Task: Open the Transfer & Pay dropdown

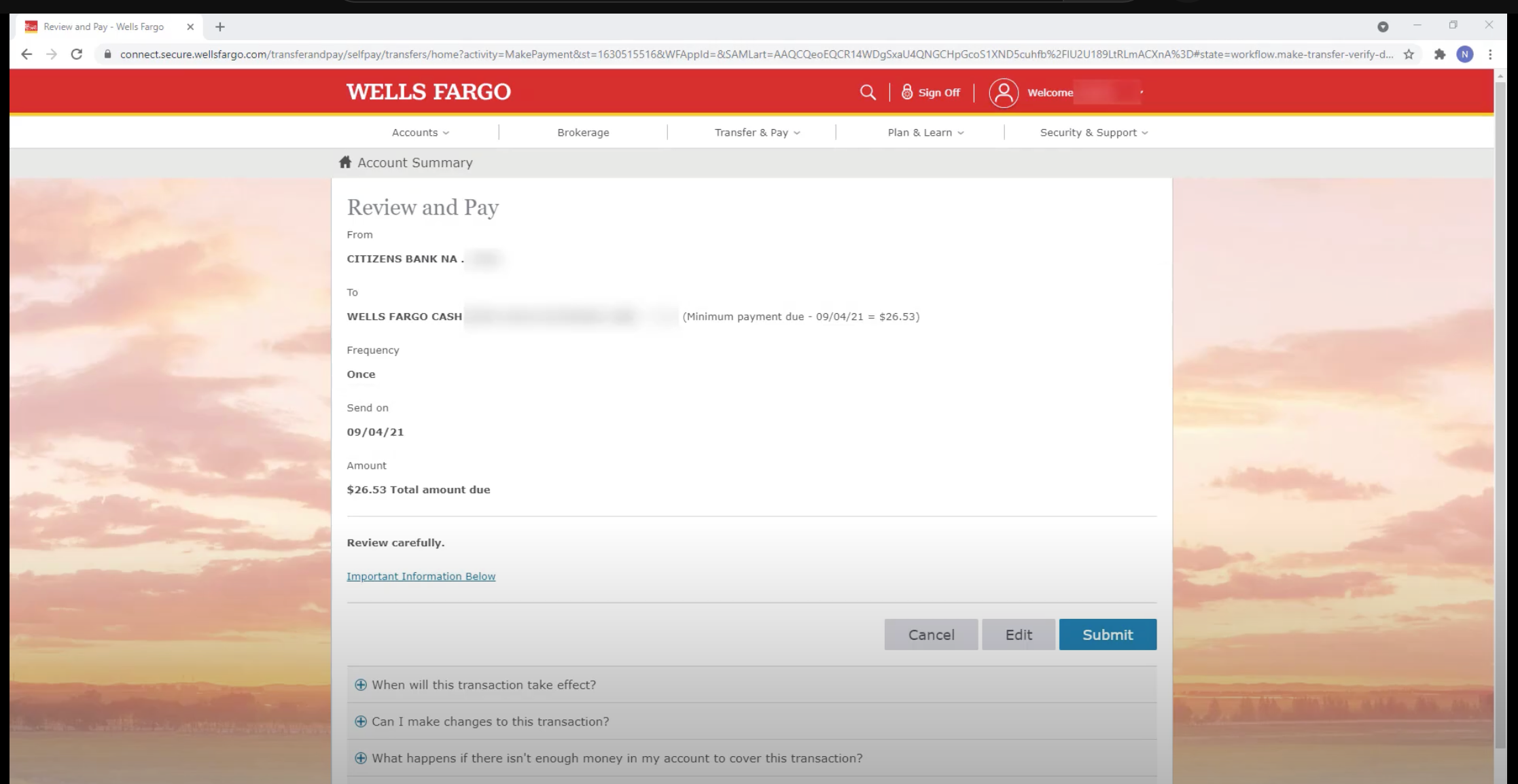Action: coord(756,132)
